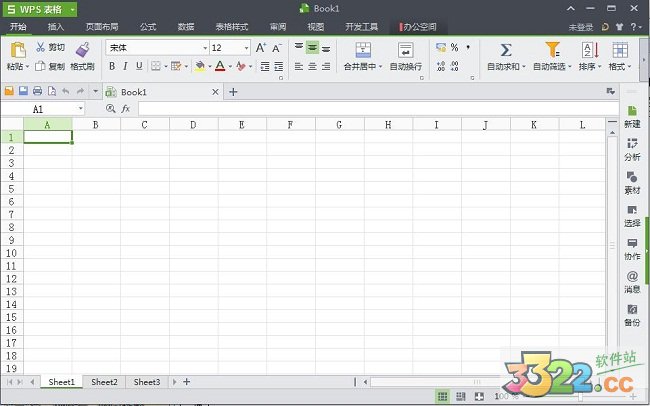Switch to page layout view in status bar
Screen dimensions: 650x406
[x=461, y=397]
